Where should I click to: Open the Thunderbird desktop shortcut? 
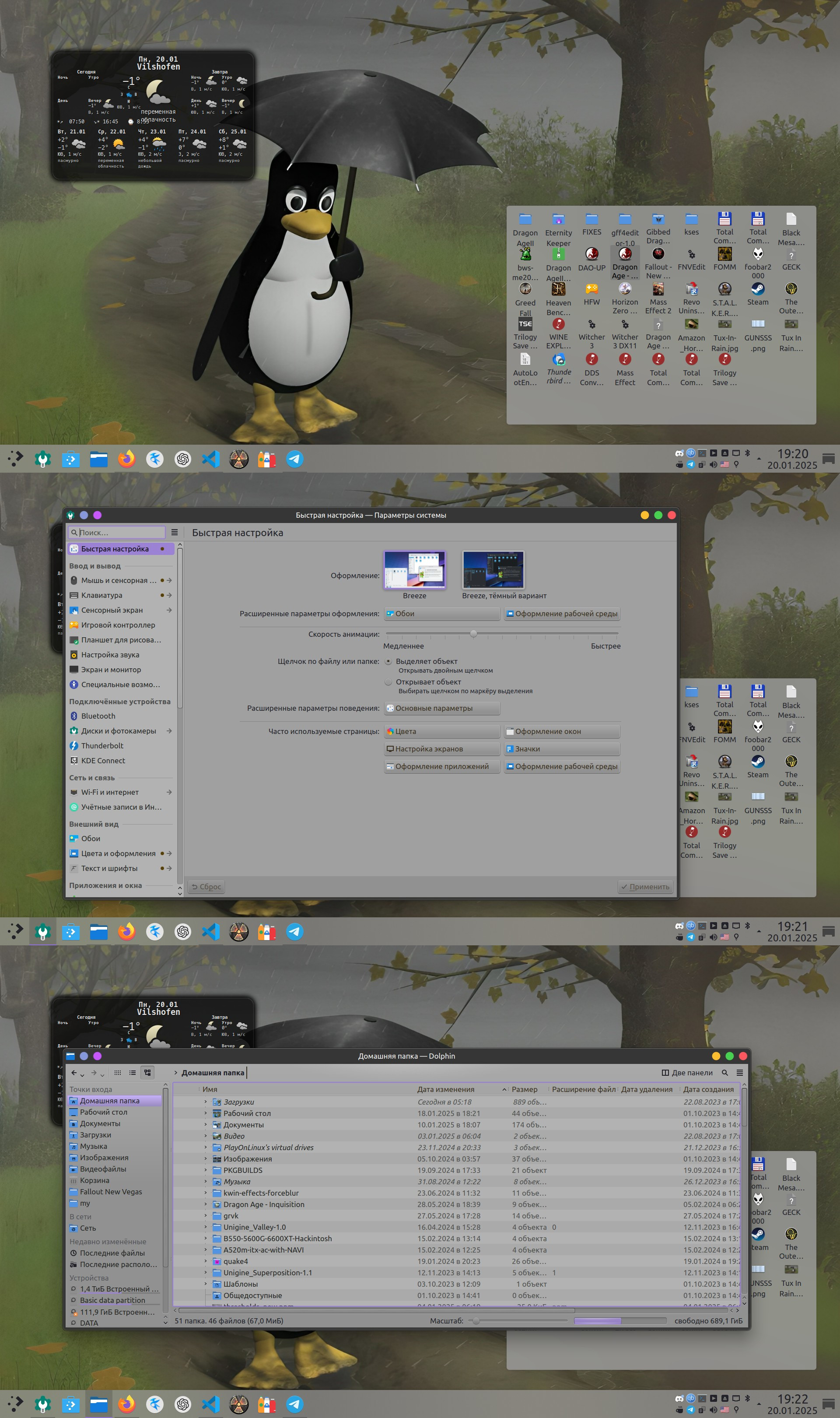(558, 369)
